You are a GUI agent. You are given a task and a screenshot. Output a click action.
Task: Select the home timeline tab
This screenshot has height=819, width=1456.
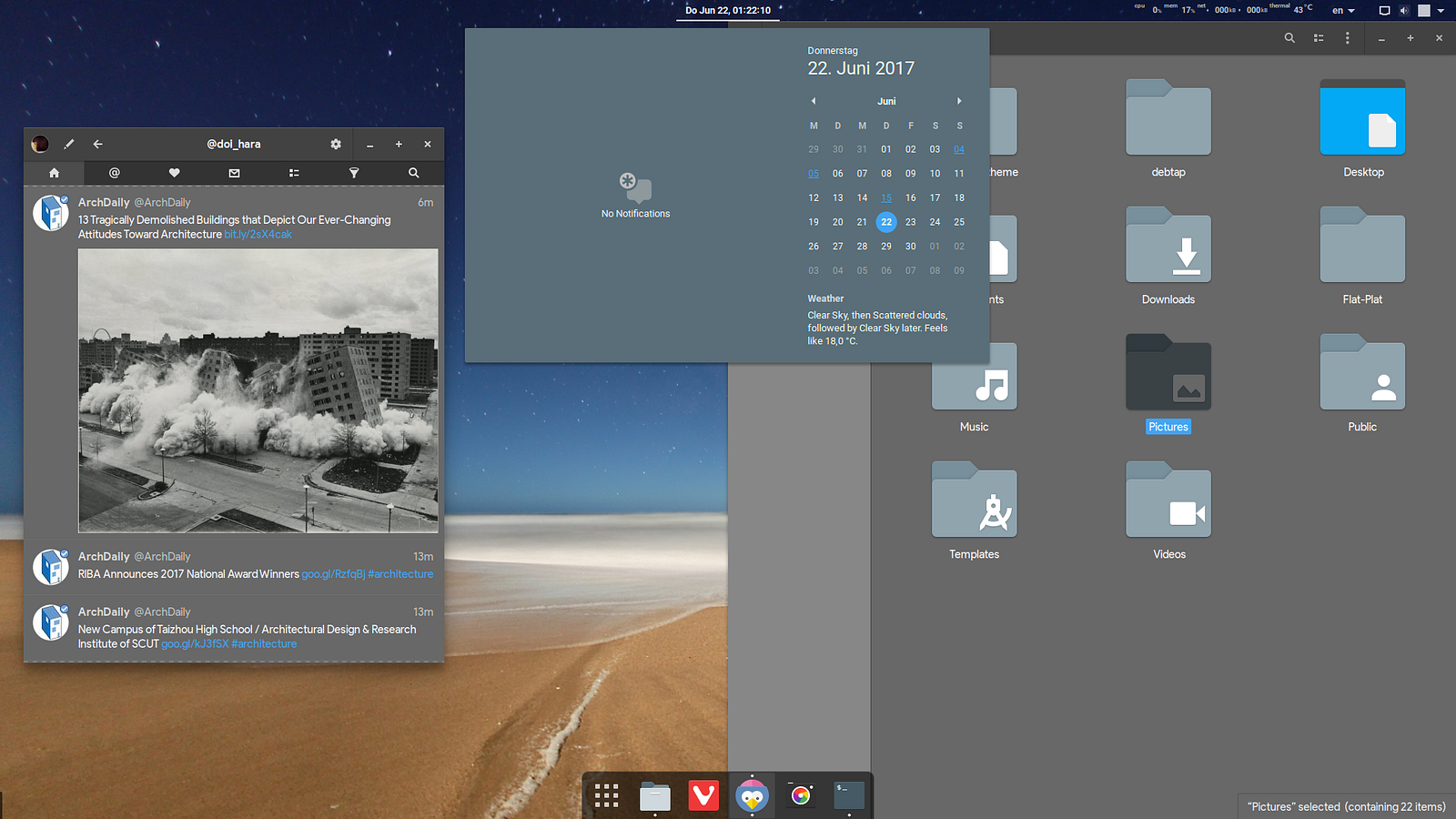point(54,173)
